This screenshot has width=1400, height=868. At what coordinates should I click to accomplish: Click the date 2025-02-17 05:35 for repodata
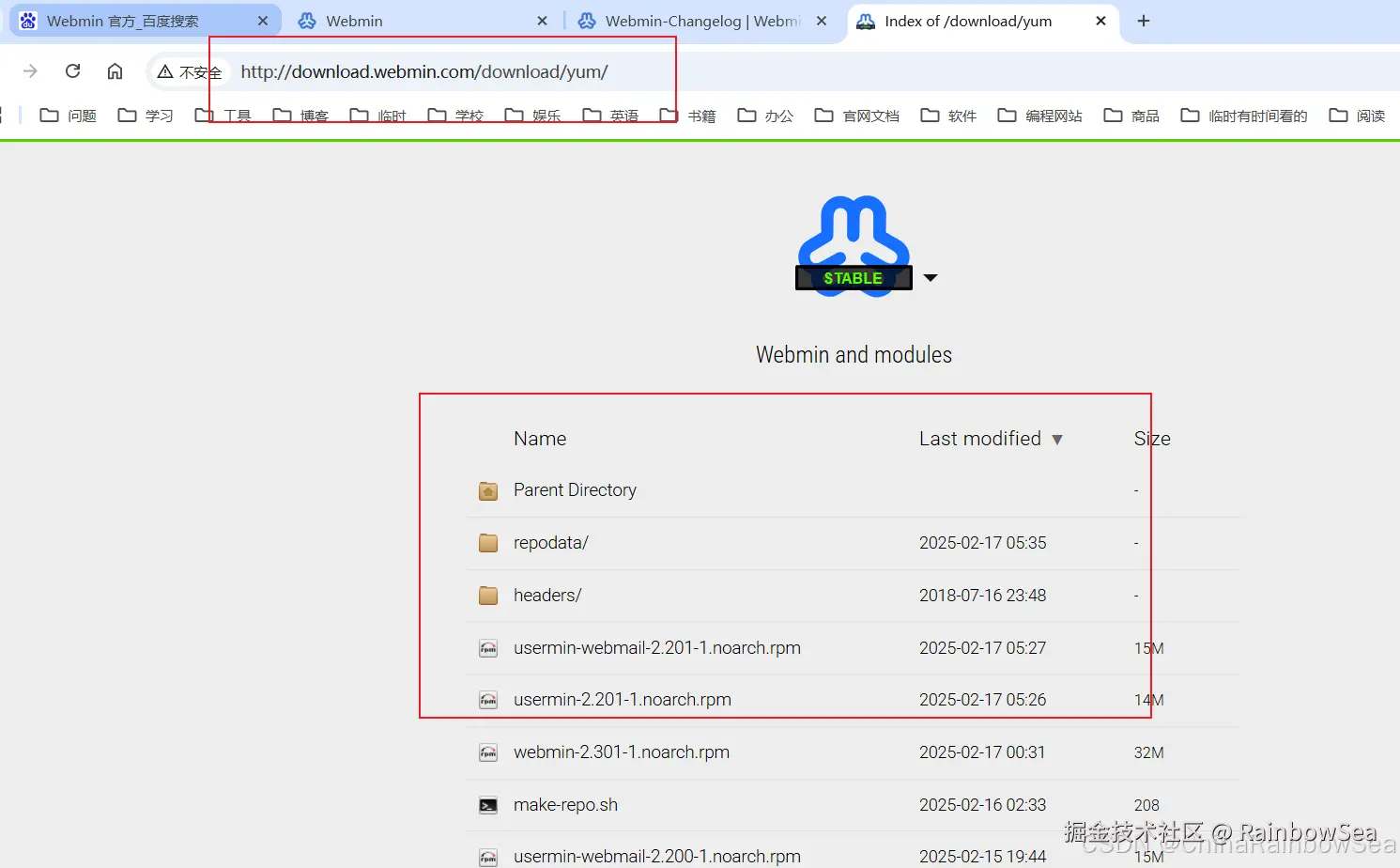(982, 543)
